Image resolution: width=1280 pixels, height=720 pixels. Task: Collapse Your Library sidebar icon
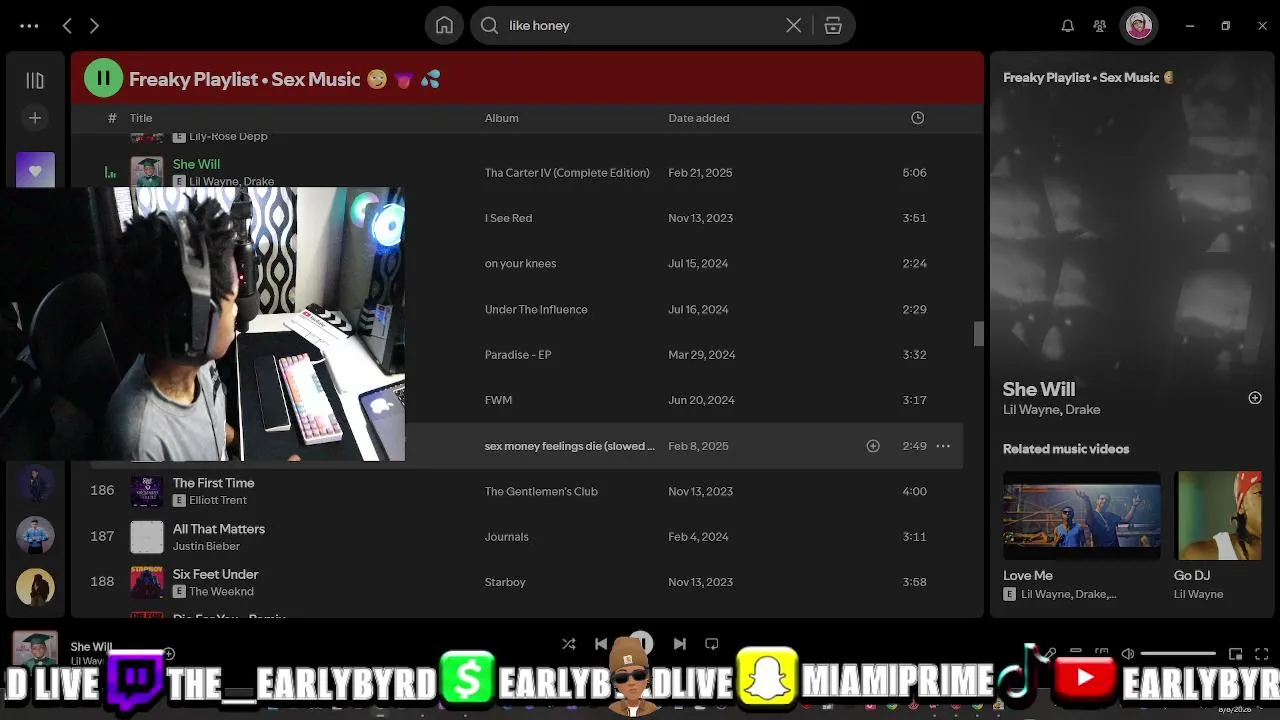click(x=35, y=80)
